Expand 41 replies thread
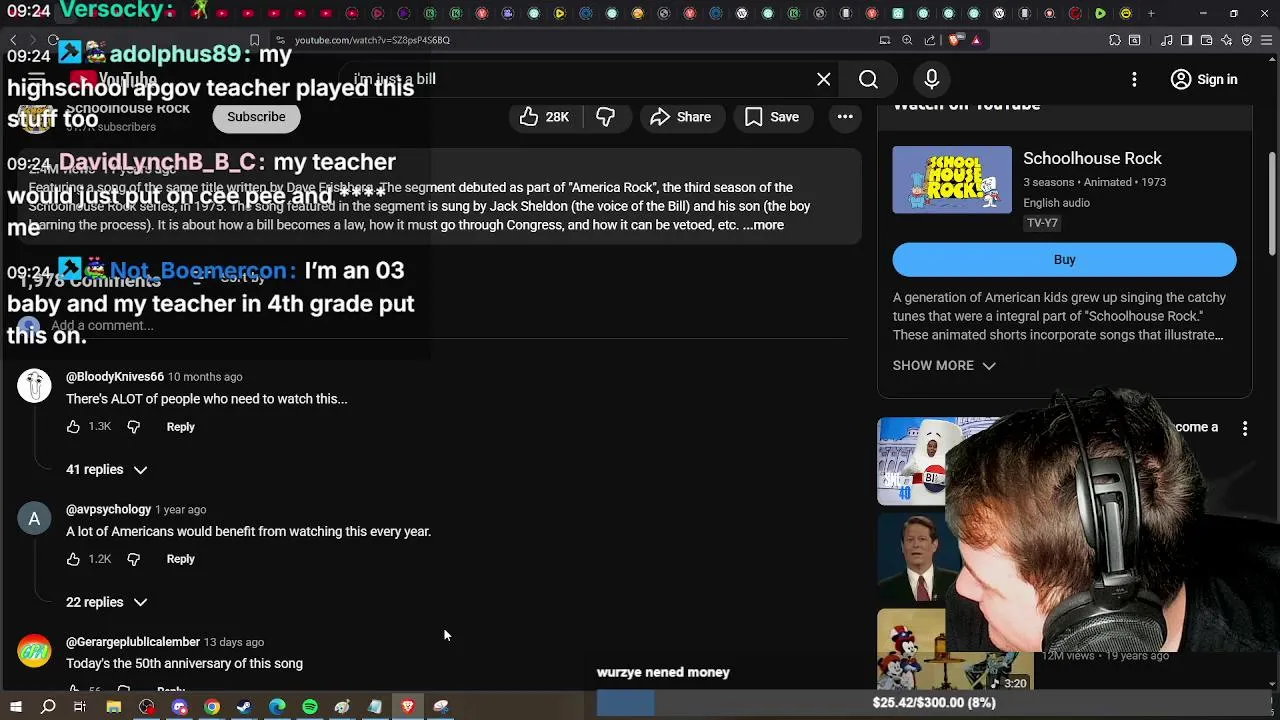The image size is (1280, 720). [106, 470]
